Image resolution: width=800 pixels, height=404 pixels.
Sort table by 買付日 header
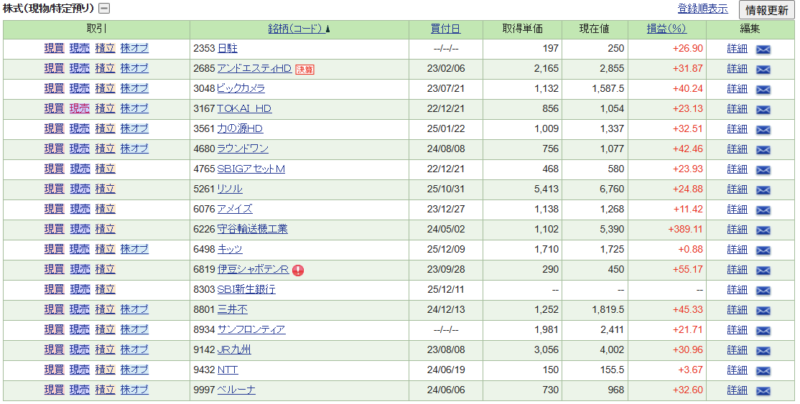(445, 29)
